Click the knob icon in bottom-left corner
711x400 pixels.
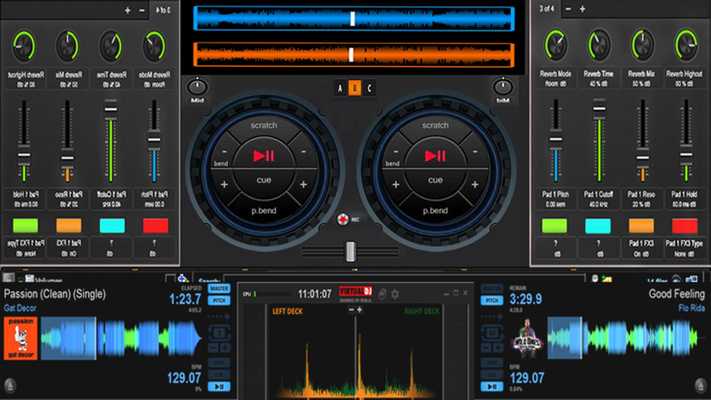[10, 385]
